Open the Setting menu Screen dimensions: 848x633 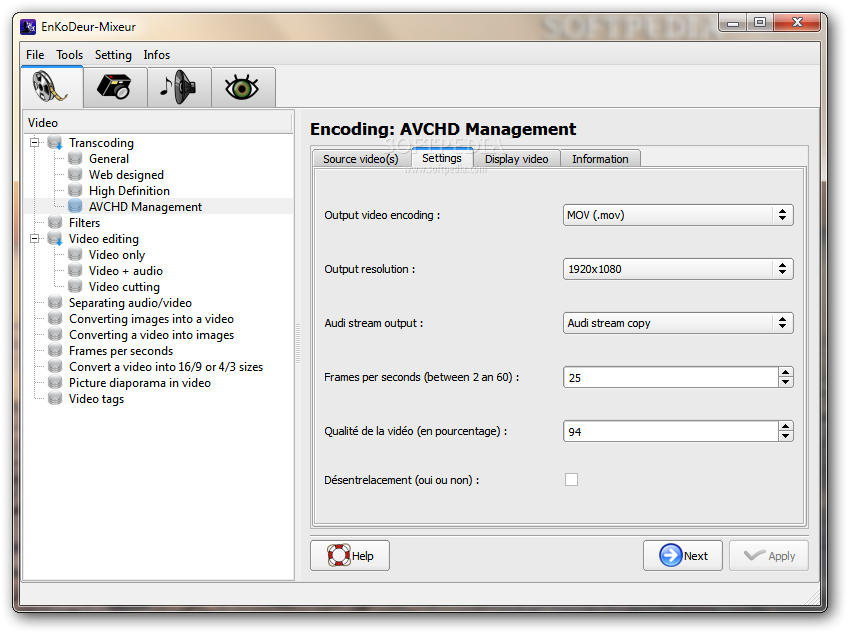[113, 55]
